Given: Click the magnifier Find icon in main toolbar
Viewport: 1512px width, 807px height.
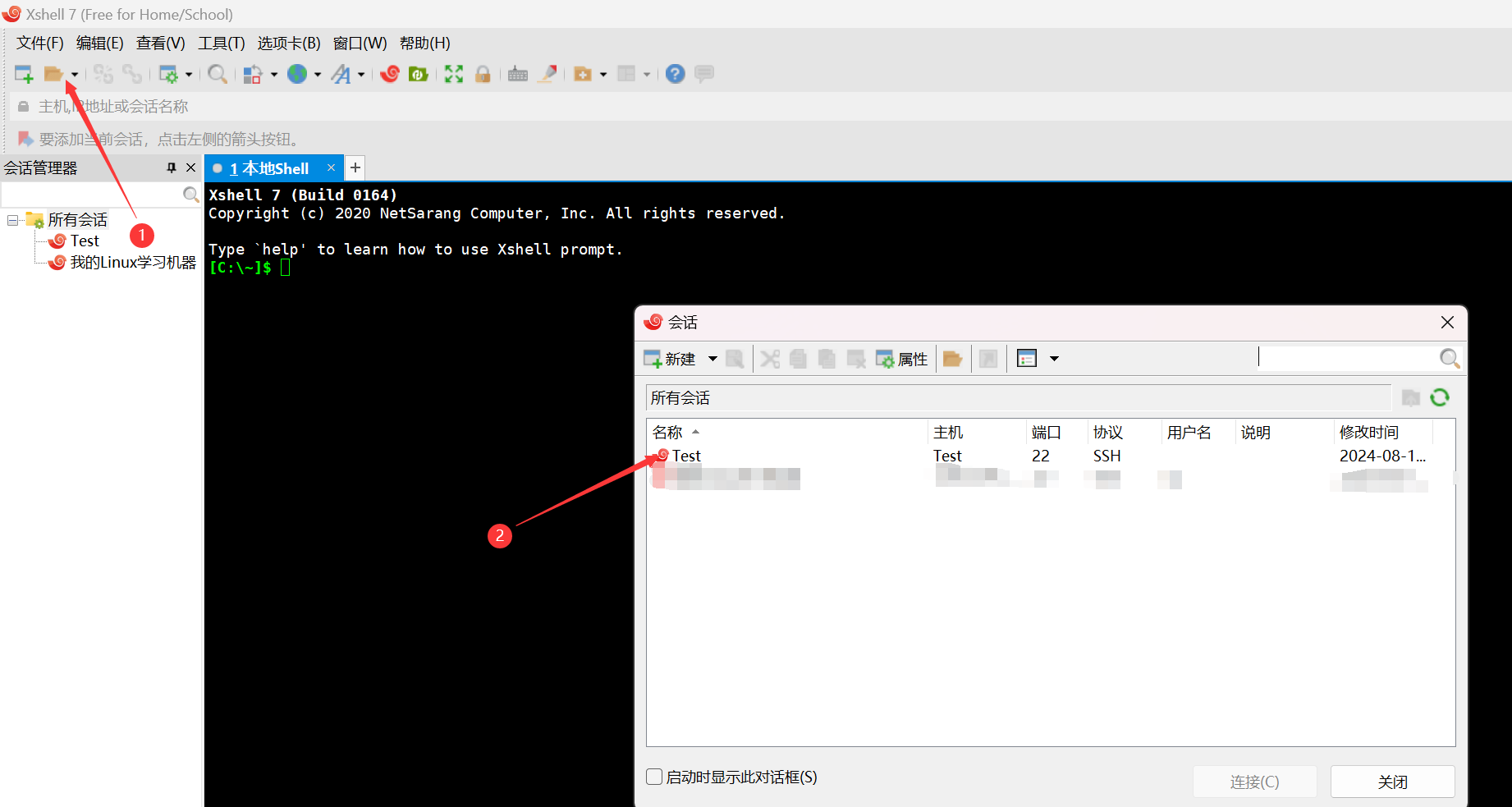Looking at the screenshot, I should tap(218, 74).
